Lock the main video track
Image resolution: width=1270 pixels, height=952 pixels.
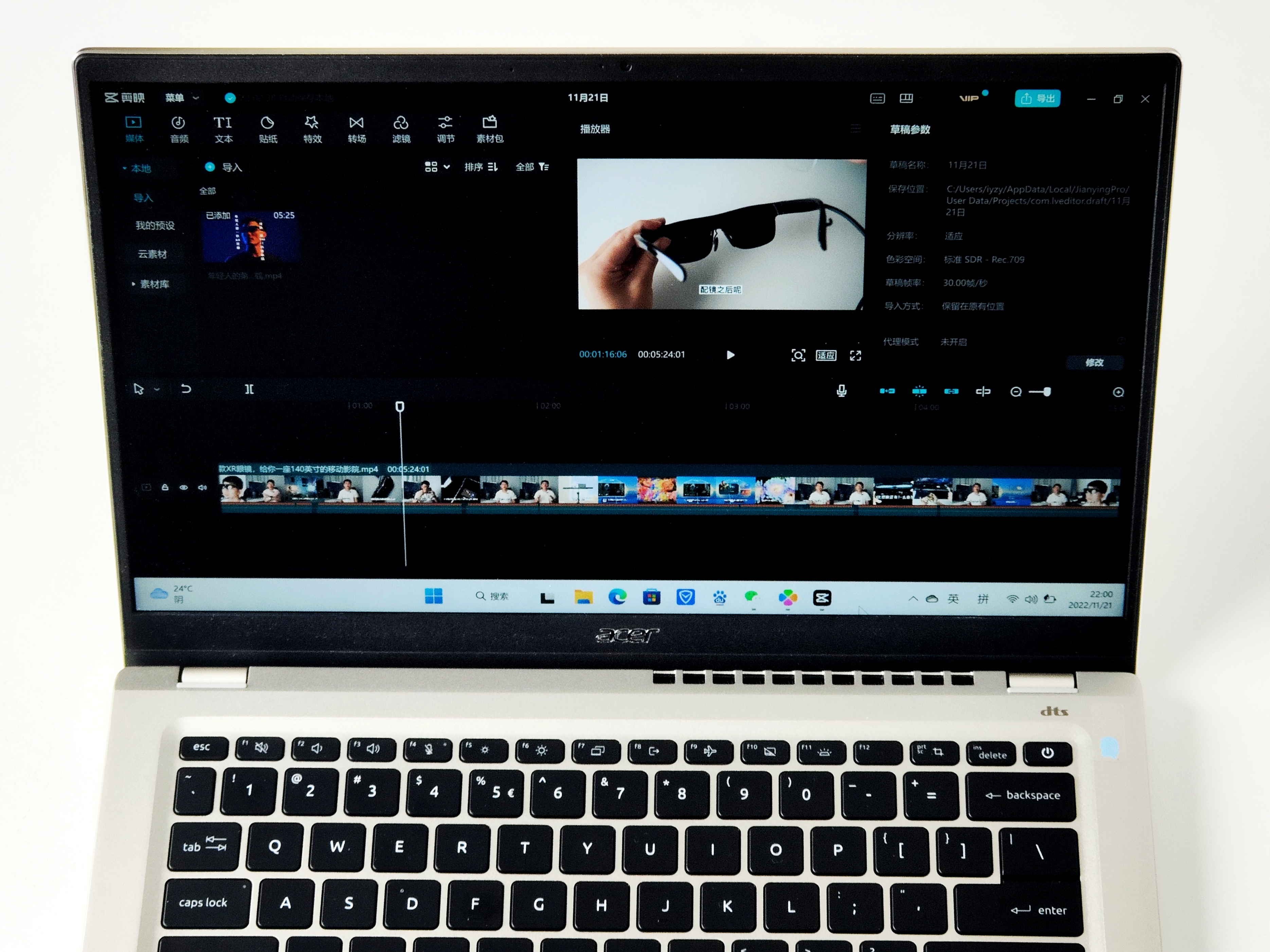click(x=165, y=487)
